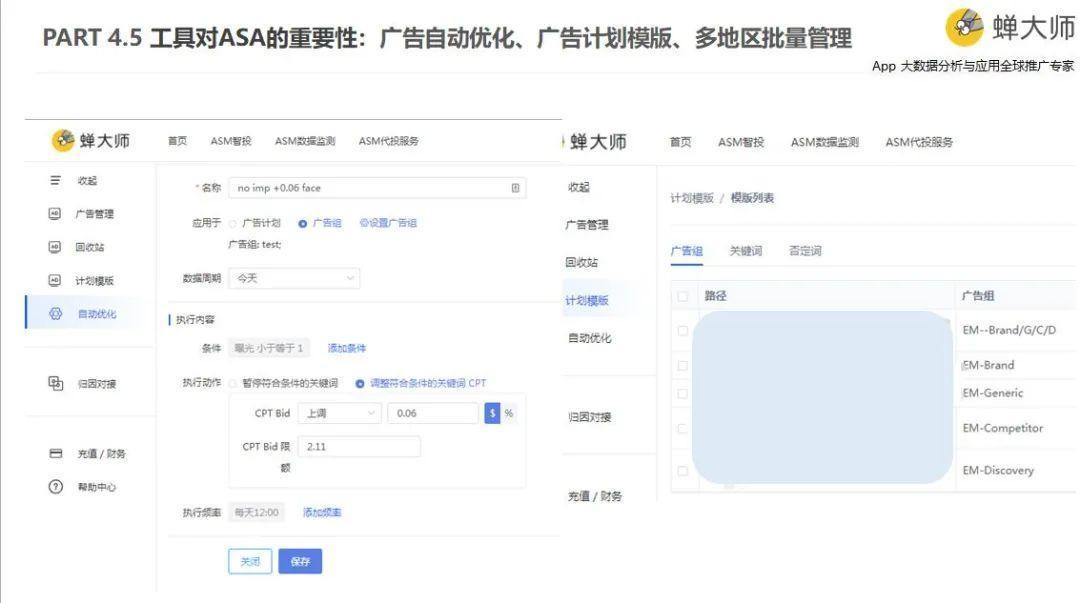Click the 路径 column header
Image resolution: width=1080 pixels, height=603 pixels.
pyautogui.click(x=715, y=296)
